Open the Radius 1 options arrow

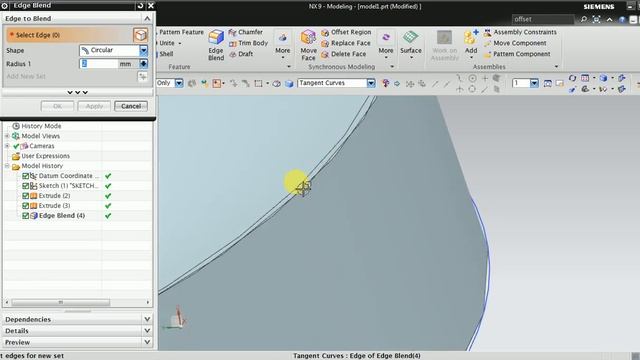pos(144,64)
